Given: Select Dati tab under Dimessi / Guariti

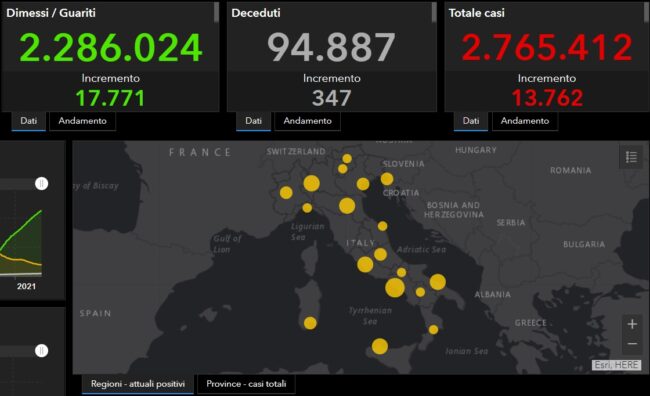Looking at the screenshot, I should coord(29,121).
